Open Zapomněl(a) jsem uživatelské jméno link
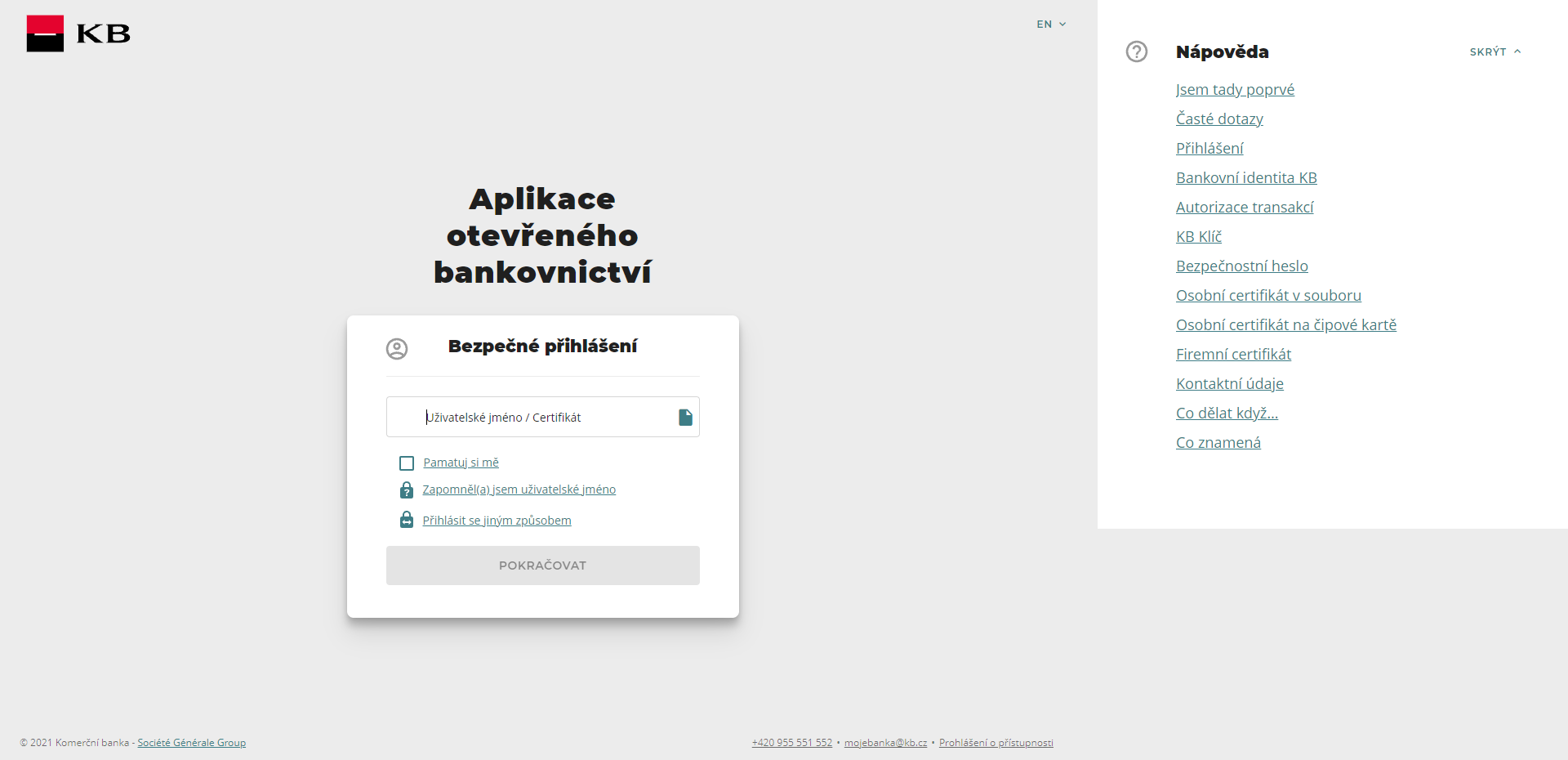Image resolution: width=1568 pixels, height=760 pixels. click(x=519, y=490)
